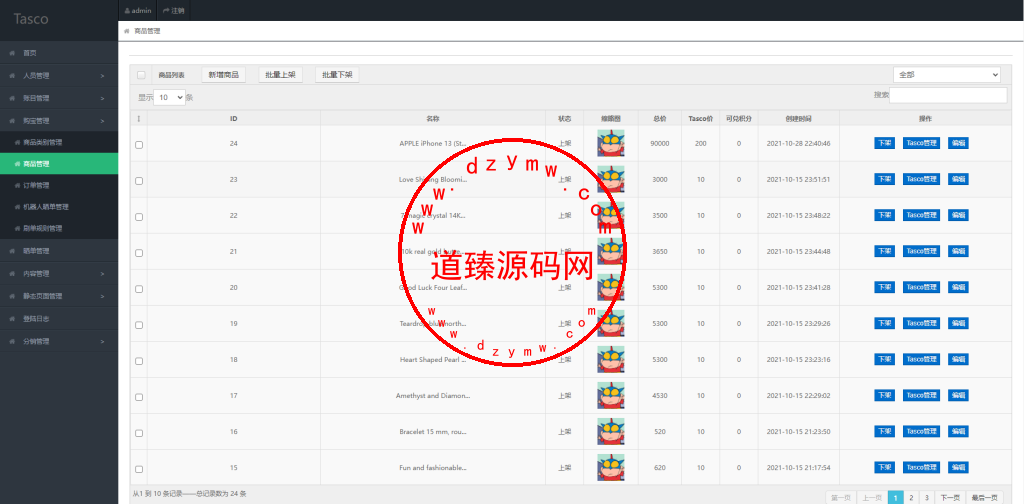The height and width of the screenshot is (504, 1024).
Task: Check the checkbox for product ID 21
Action: [139, 253]
